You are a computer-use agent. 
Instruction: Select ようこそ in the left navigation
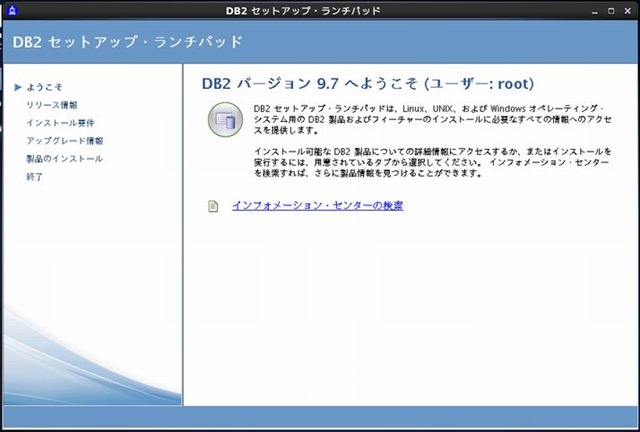pyautogui.click(x=44, y=87)
